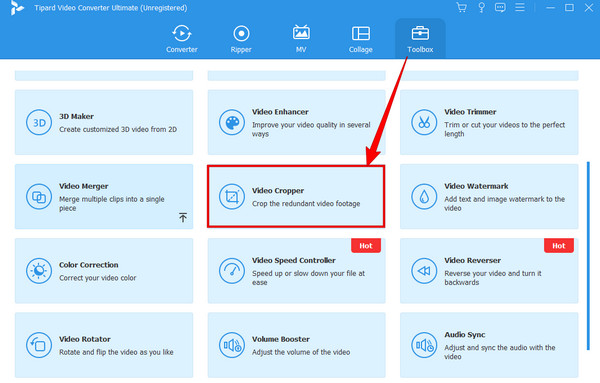
Task: Open the Video Merger title
Action: 83,186
